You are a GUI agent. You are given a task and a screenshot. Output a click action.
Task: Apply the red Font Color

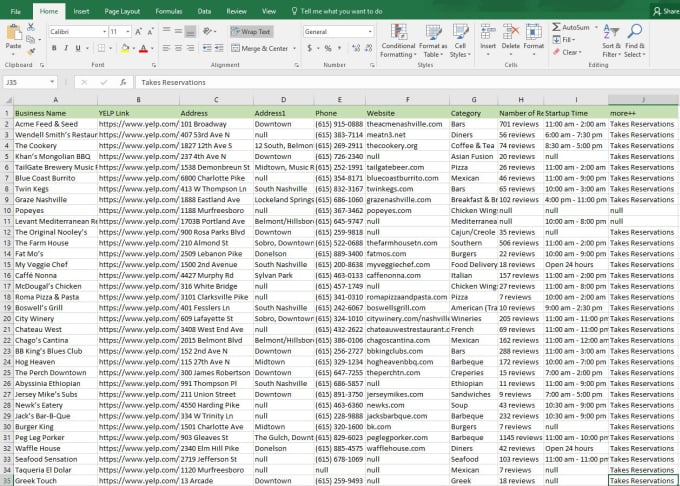144,49
